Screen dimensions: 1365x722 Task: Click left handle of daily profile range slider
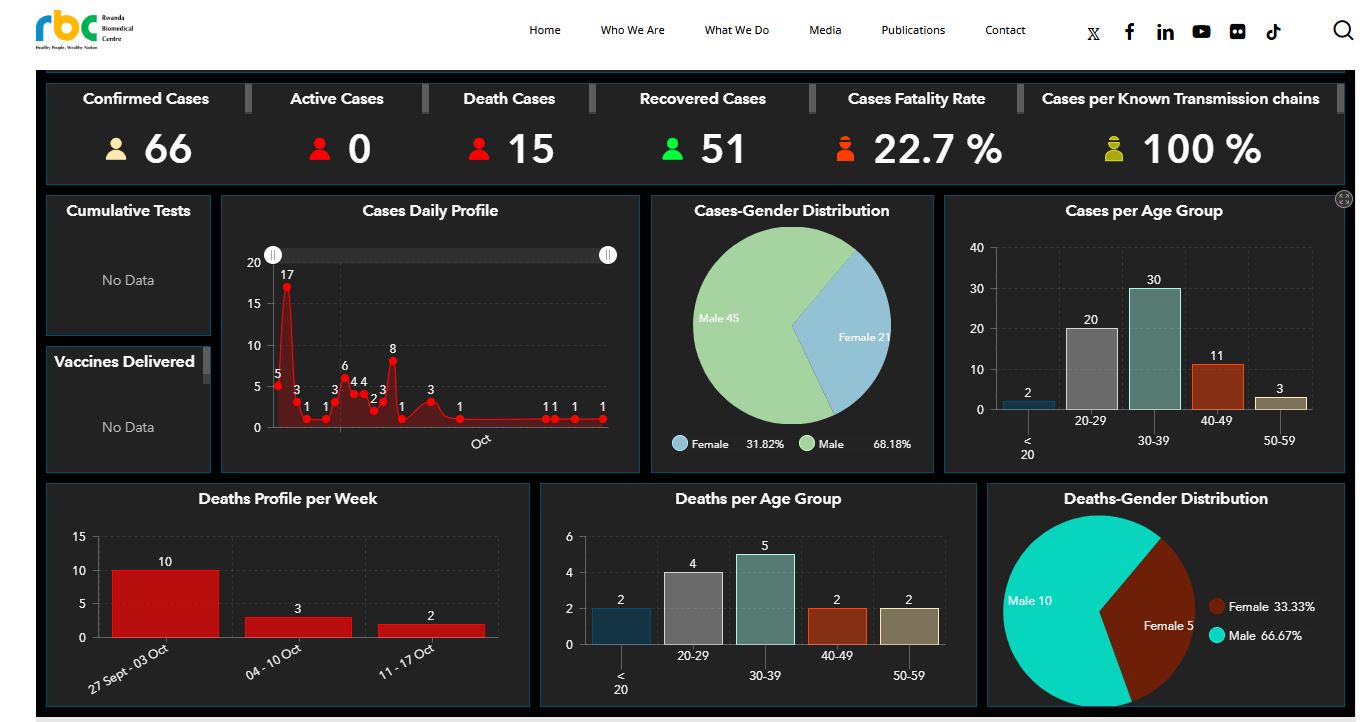click(x=273, y=255)
